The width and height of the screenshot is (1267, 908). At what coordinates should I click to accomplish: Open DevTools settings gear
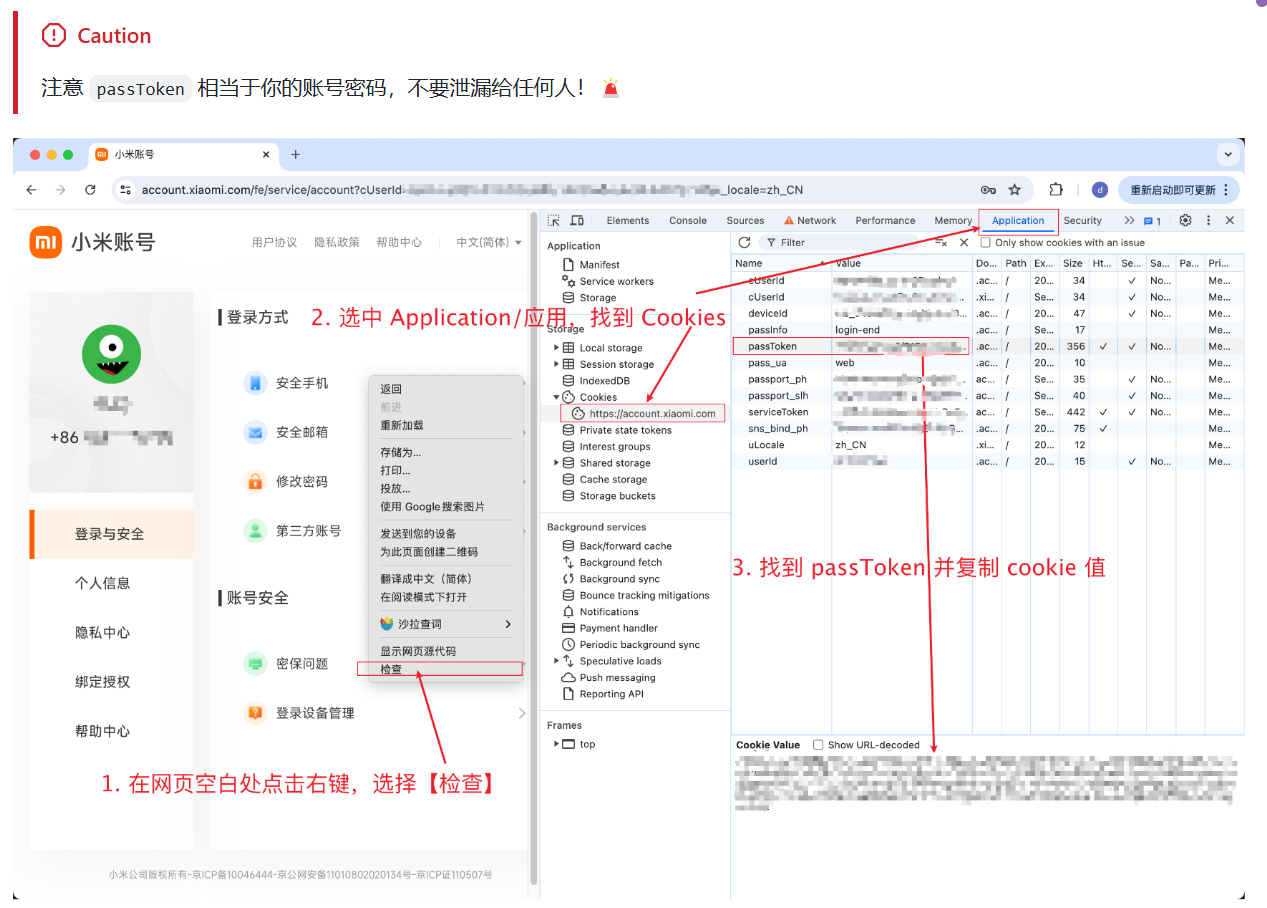[1185, 221]
